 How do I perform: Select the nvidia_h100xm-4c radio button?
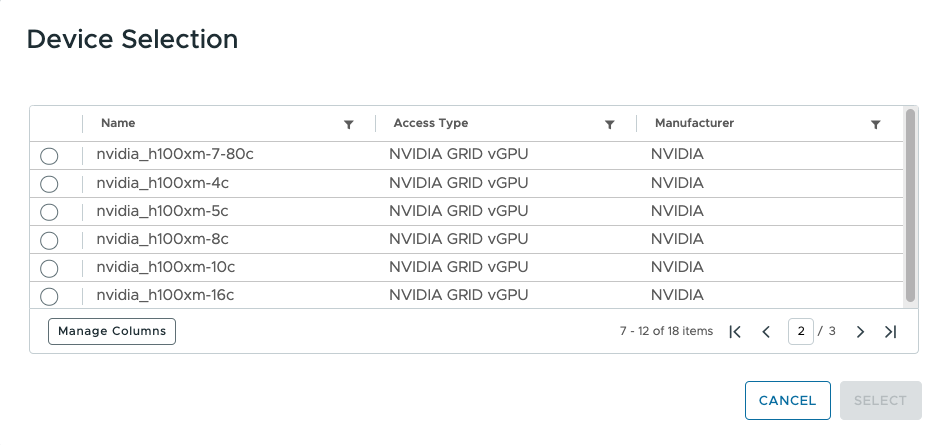tap(49, 184)
